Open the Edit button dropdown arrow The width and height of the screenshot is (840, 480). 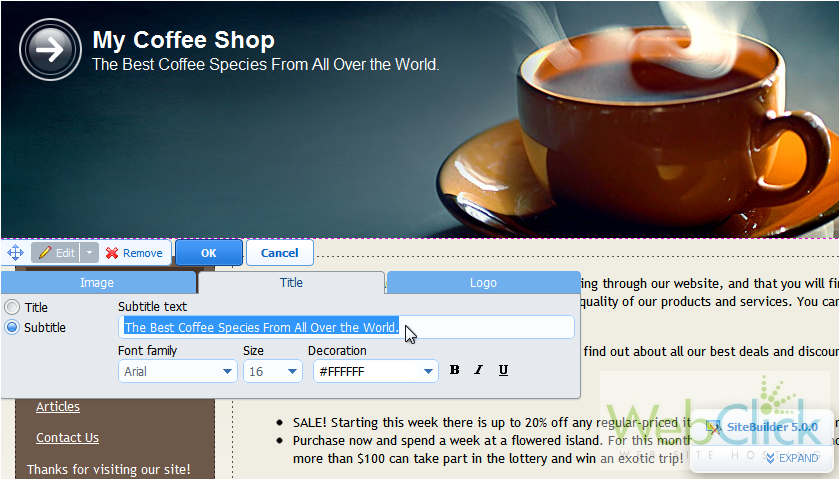[x=89, y=252]
